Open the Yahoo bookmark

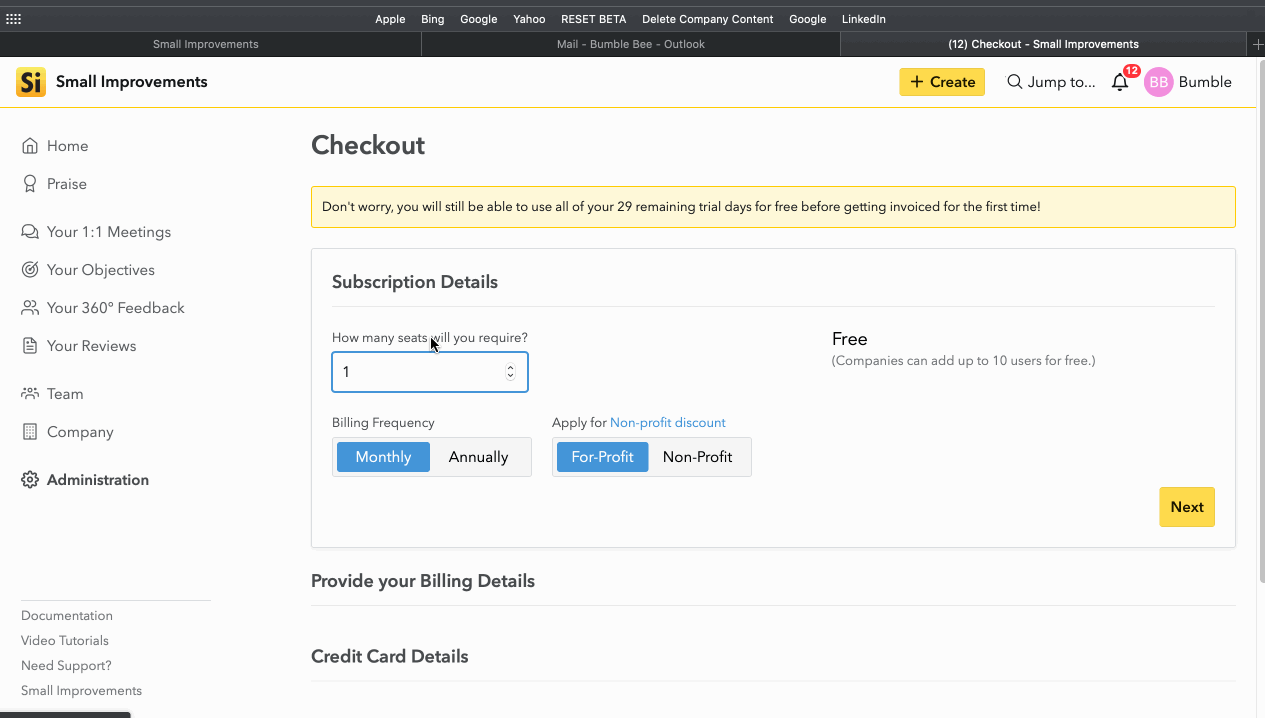pos(529,19)
